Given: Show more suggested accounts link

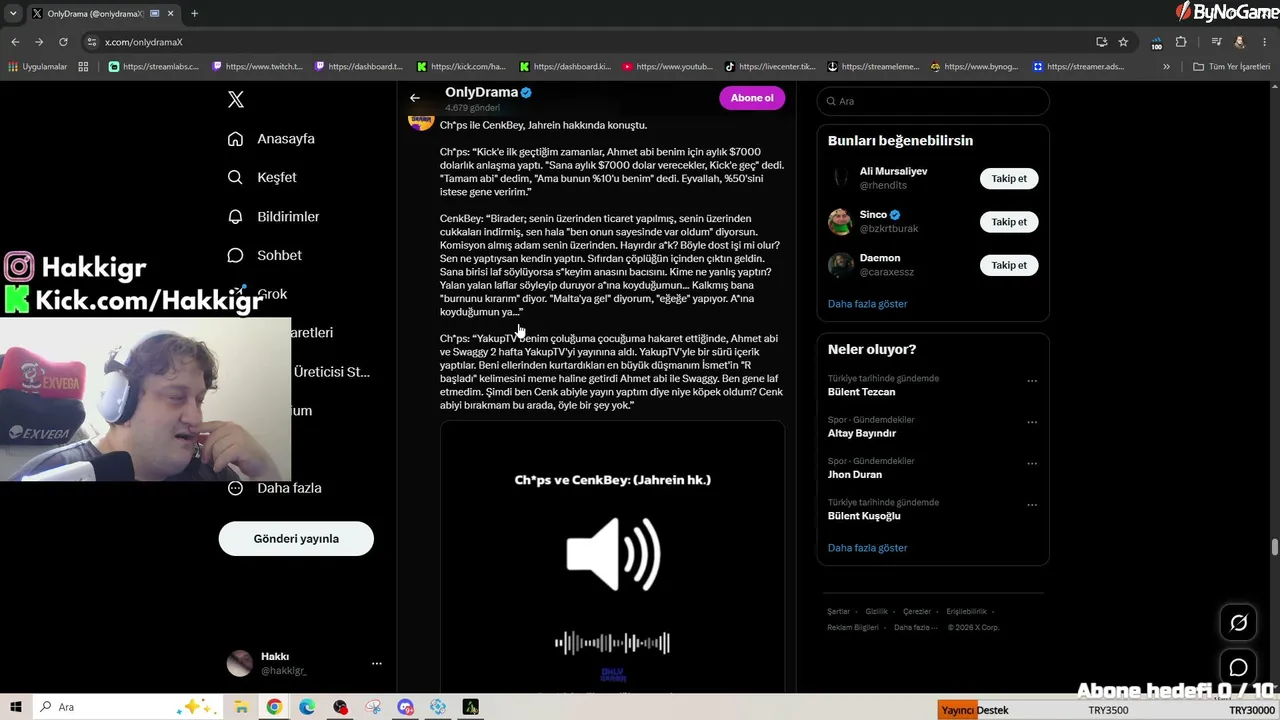Looking at the screenshot, I should pyautogui.click(x=867, y=304).
